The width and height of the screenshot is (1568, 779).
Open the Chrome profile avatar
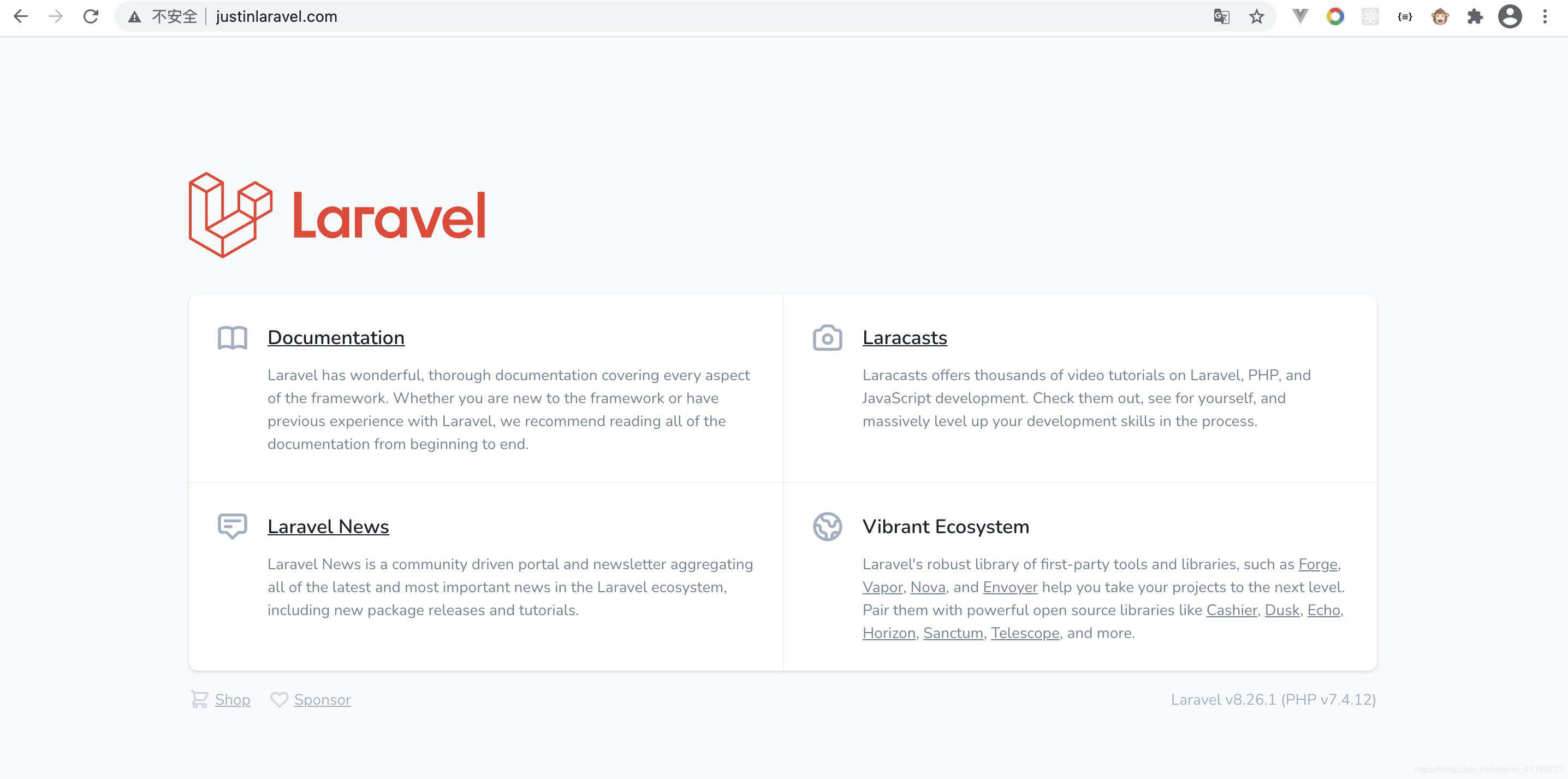[x=1510, y=16]
